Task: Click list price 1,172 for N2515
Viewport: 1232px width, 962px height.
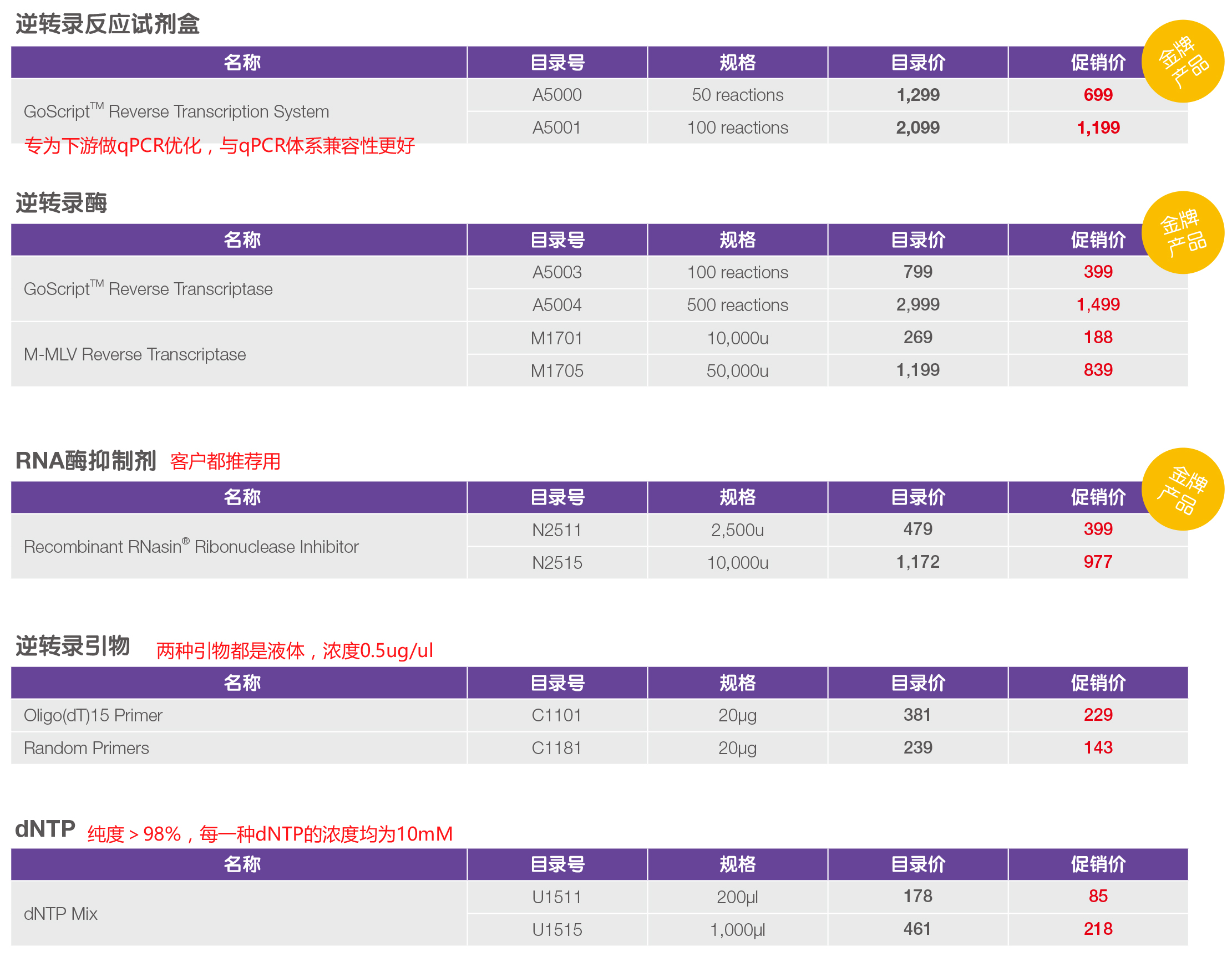Action: click(x=918, y=562)
